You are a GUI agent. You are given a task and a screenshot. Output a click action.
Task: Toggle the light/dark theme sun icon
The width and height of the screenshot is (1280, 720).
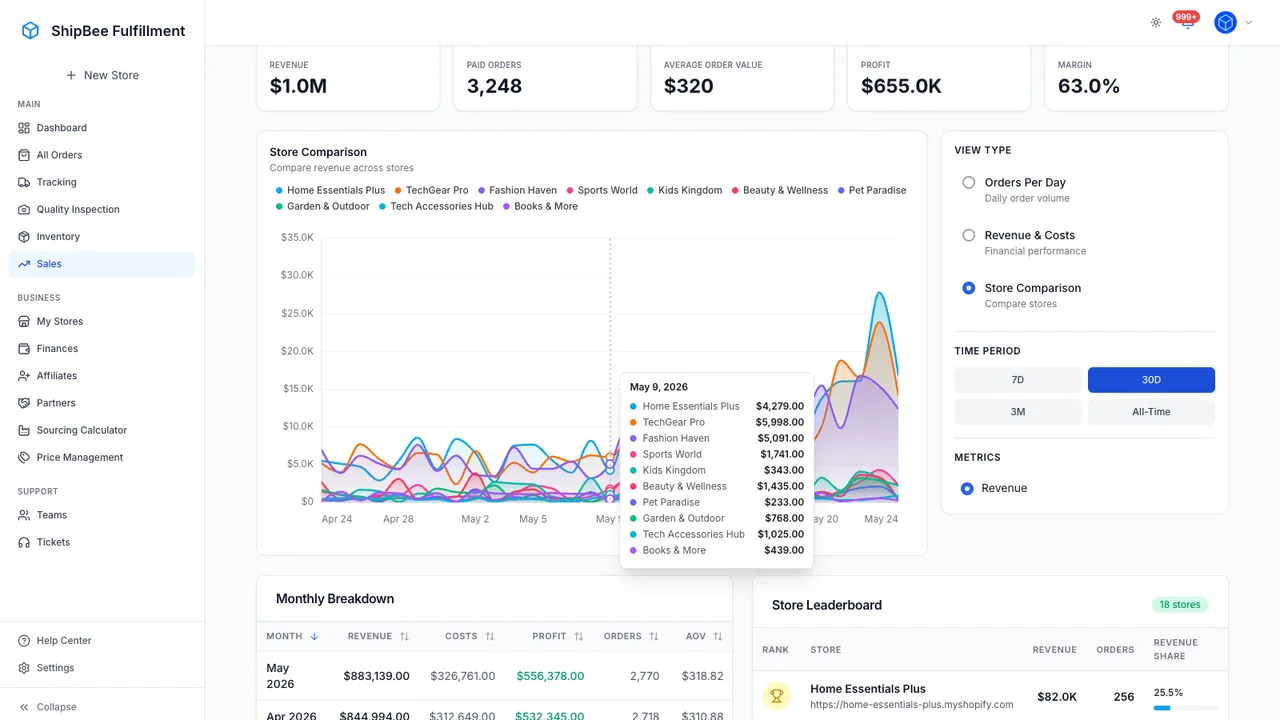tap(1156, 22)
